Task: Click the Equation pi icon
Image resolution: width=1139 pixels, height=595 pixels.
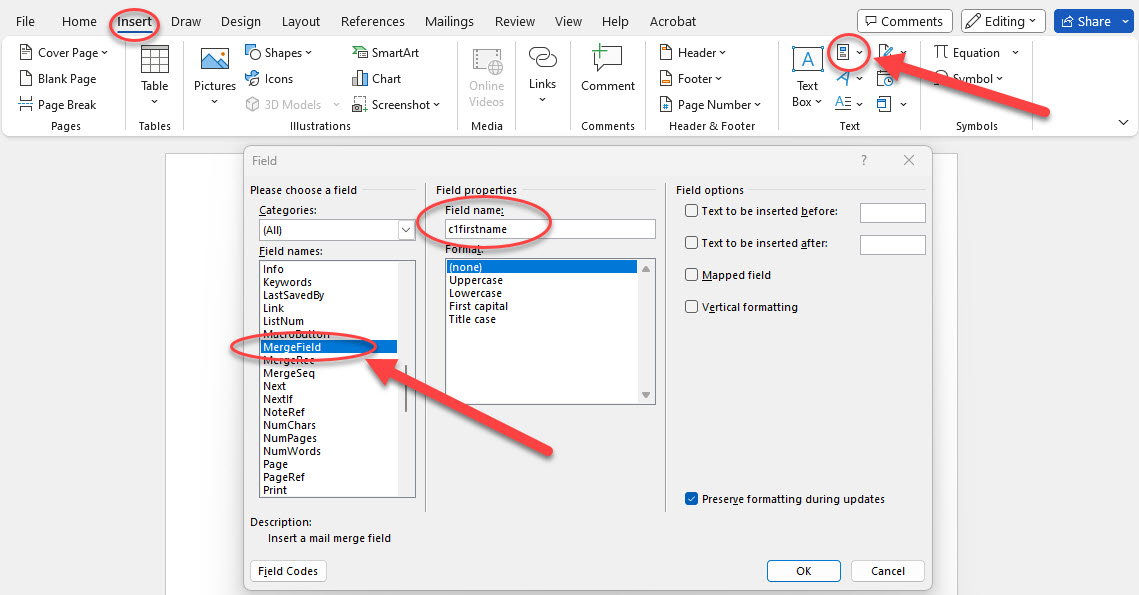Action: click(x=941, y=52)
